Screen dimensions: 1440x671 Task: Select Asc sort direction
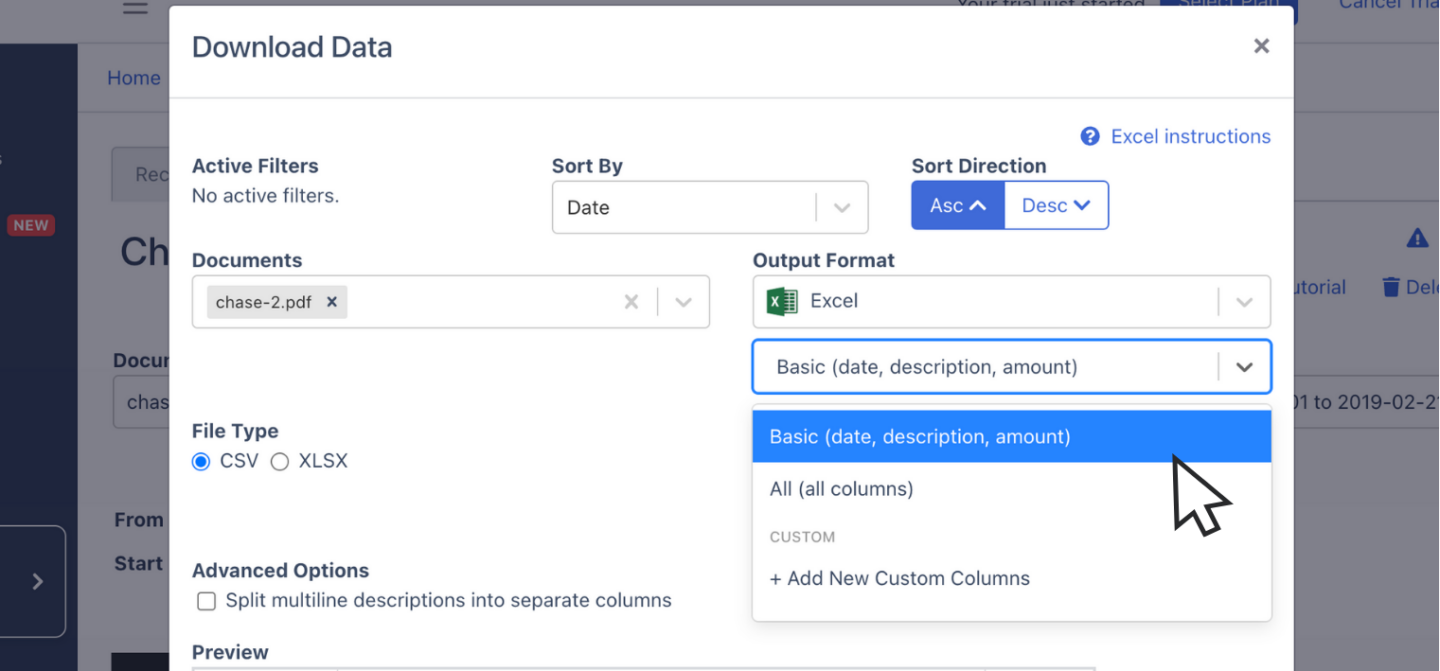click(958, 205)
